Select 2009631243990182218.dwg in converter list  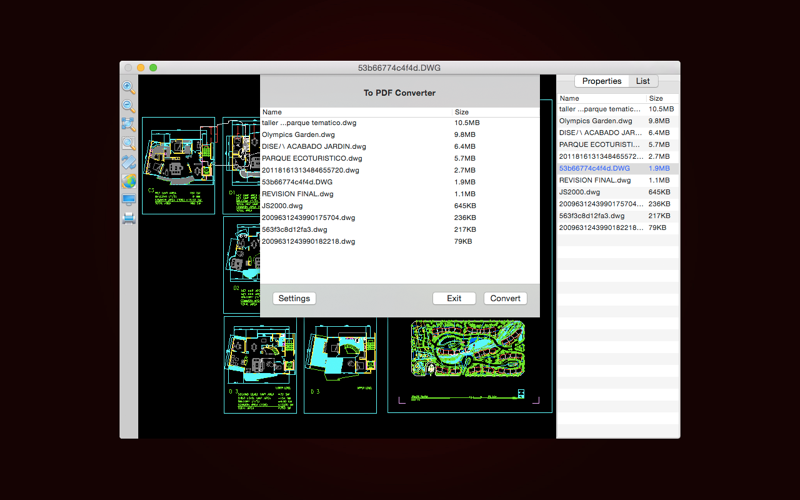400,241
